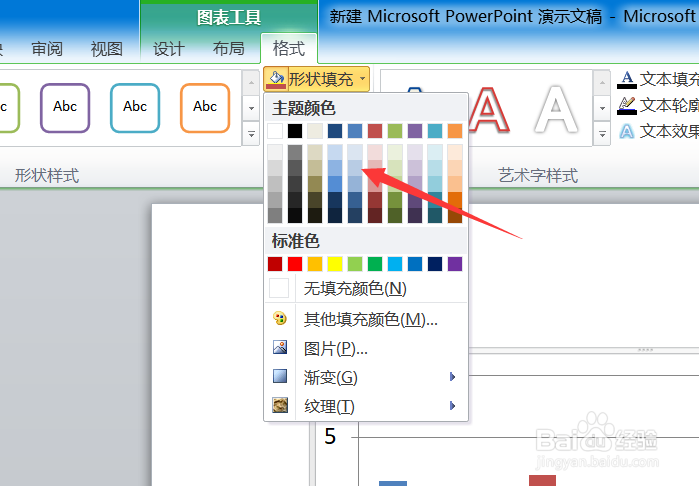
Task: Click the color palette icon beside 其他填充颜色
Action: pyautogui.click(x=280, y=318)
